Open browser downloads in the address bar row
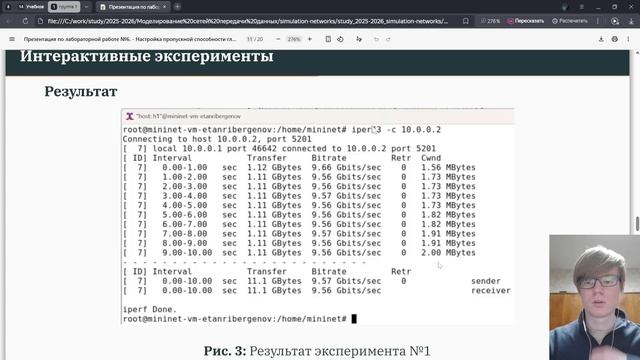The height and width of the screenshot is (360, 640). [x=631, y=21]
